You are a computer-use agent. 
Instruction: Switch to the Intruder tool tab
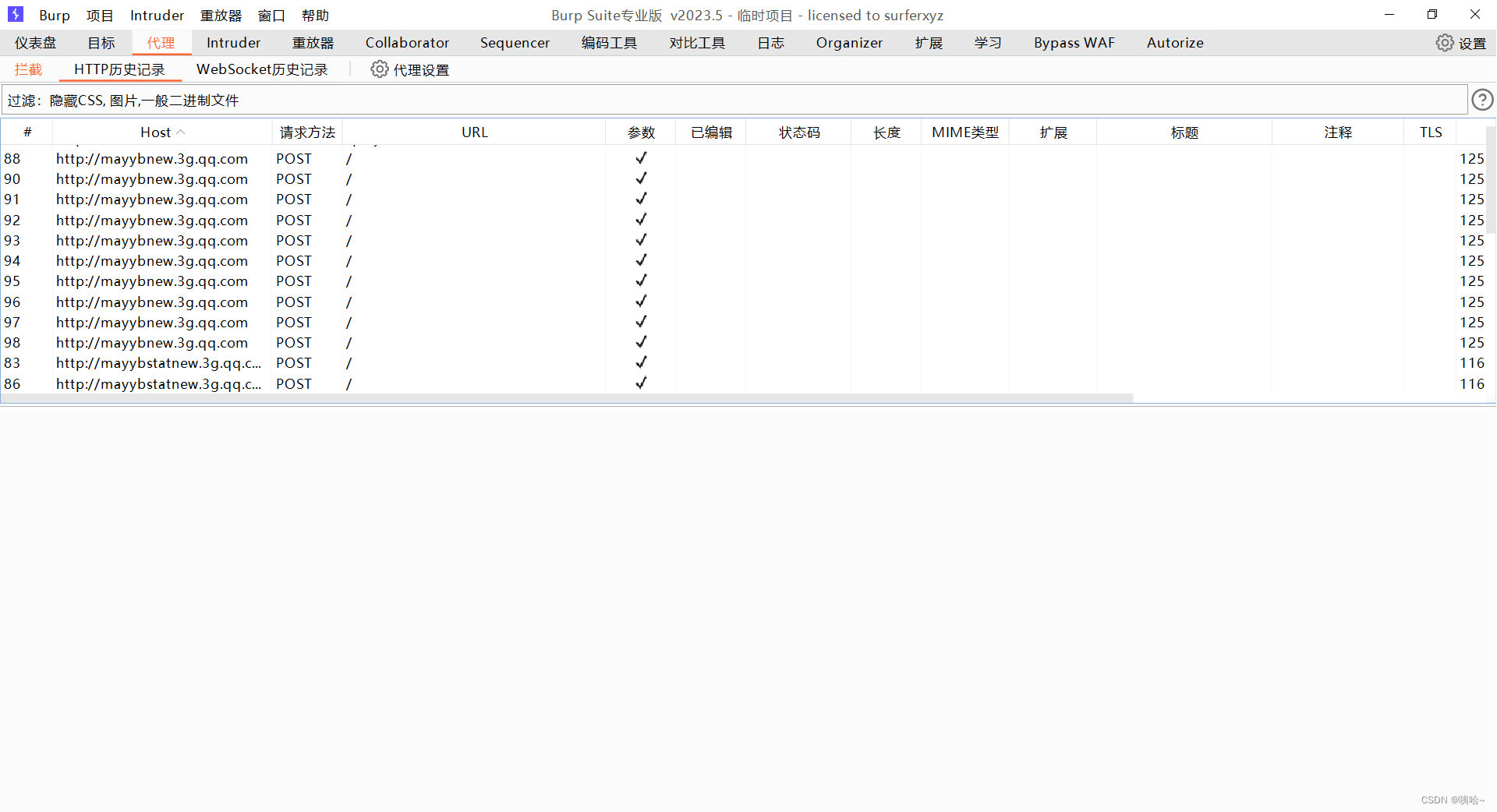(x=233, y=43)
